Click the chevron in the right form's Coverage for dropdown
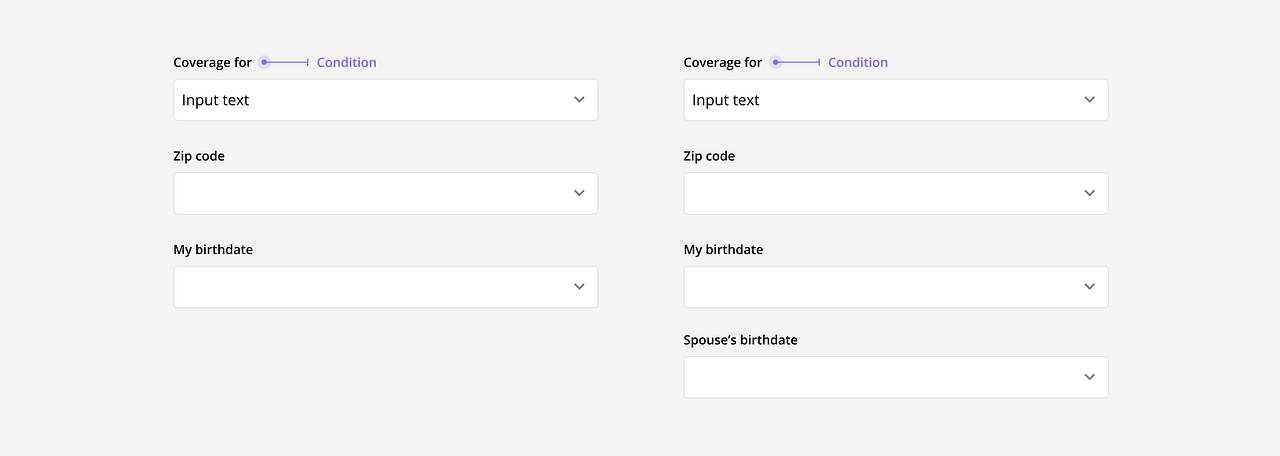The height and width of the screenshot is (456, 1280). coord(1090,100)
